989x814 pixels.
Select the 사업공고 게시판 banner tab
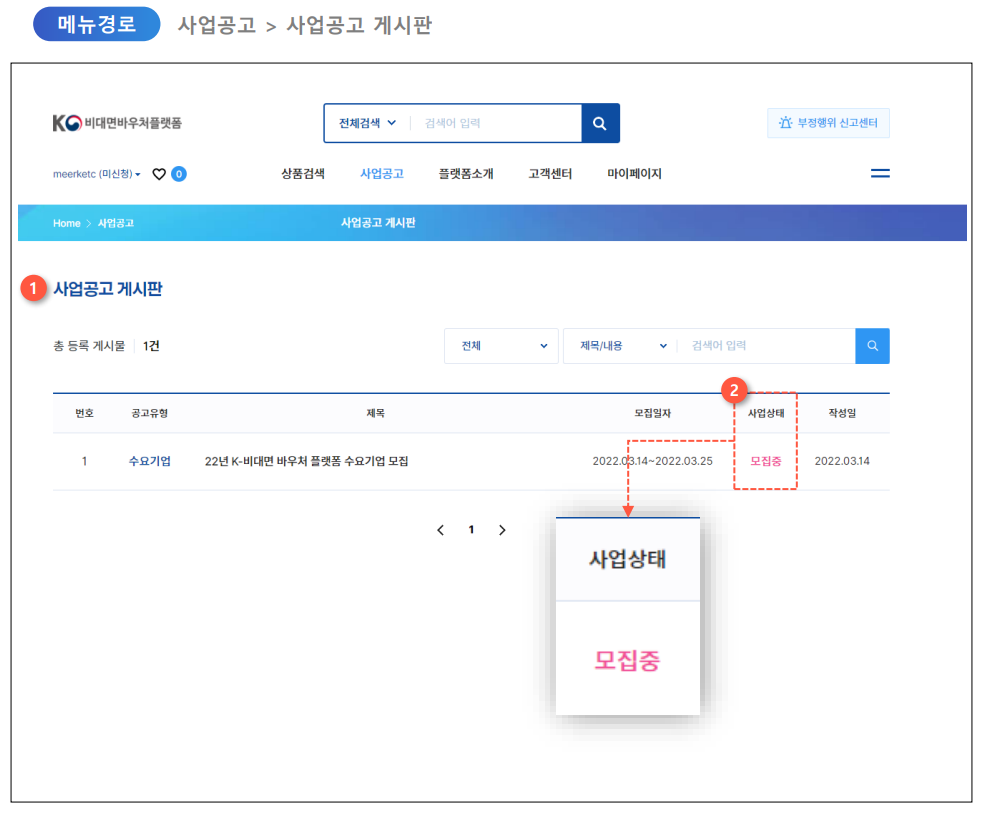(378, 223)
